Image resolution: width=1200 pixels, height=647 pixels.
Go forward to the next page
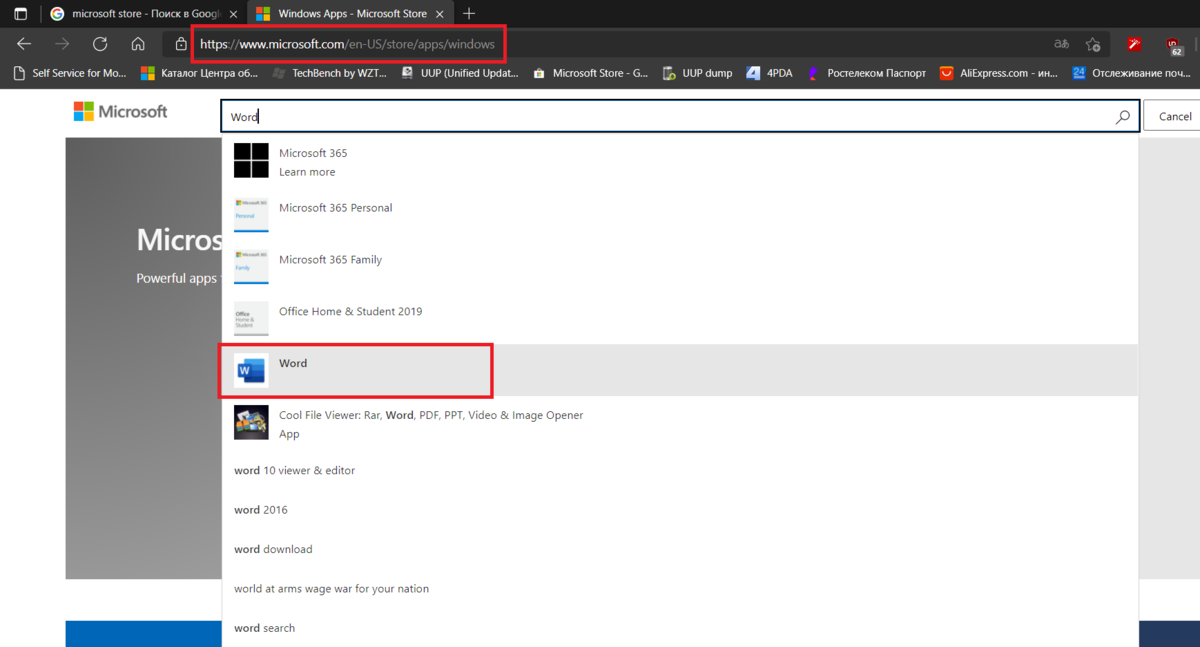point(62,44)
